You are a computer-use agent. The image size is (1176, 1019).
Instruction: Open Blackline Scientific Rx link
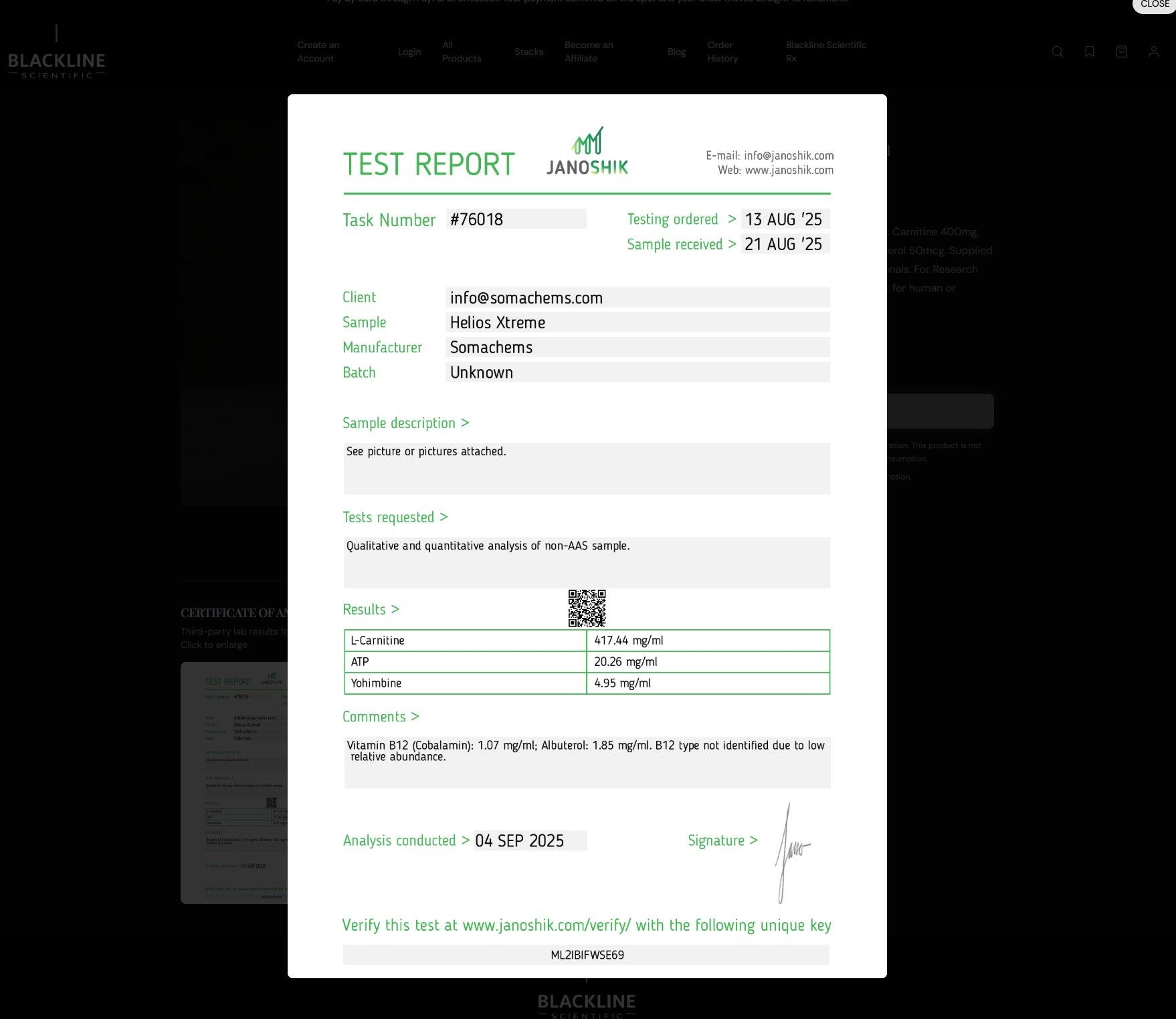826,51
